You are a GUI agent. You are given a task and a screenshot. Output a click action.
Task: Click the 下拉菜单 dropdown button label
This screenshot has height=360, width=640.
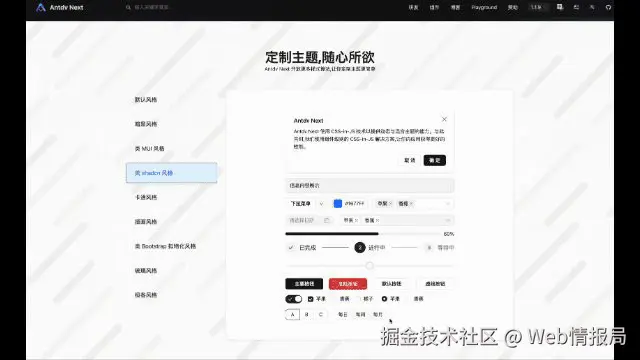300,203
